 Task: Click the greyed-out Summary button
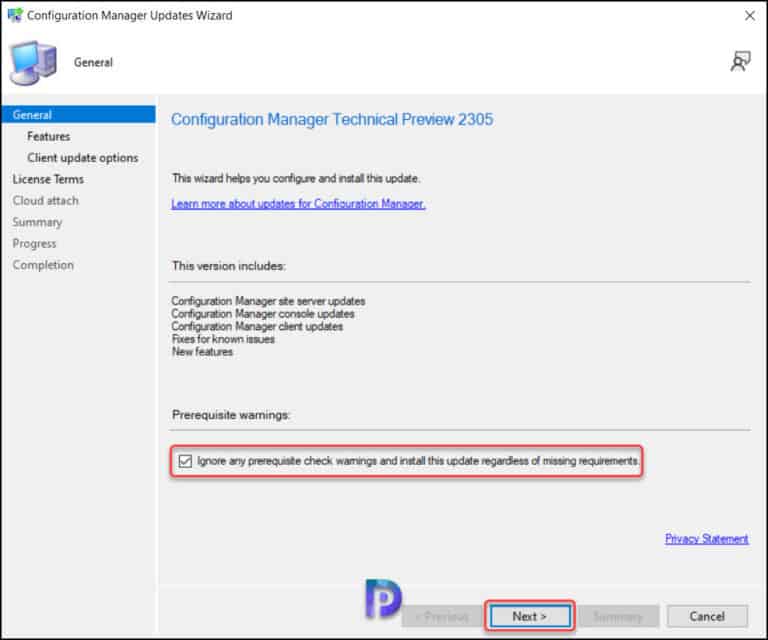tap(619, 616)
